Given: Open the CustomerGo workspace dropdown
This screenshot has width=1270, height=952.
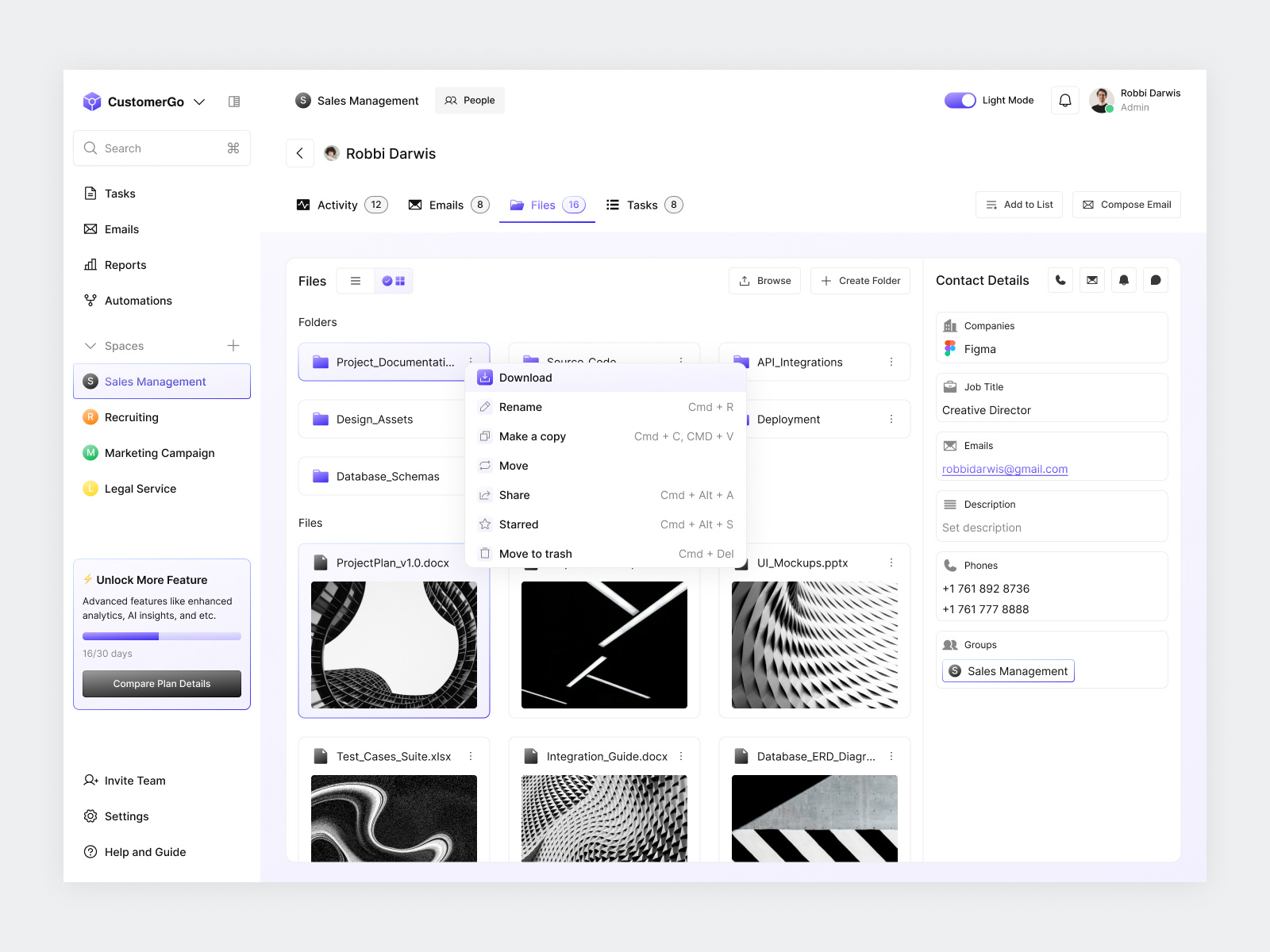Looking at the screenshot, I should coord(199,102).
